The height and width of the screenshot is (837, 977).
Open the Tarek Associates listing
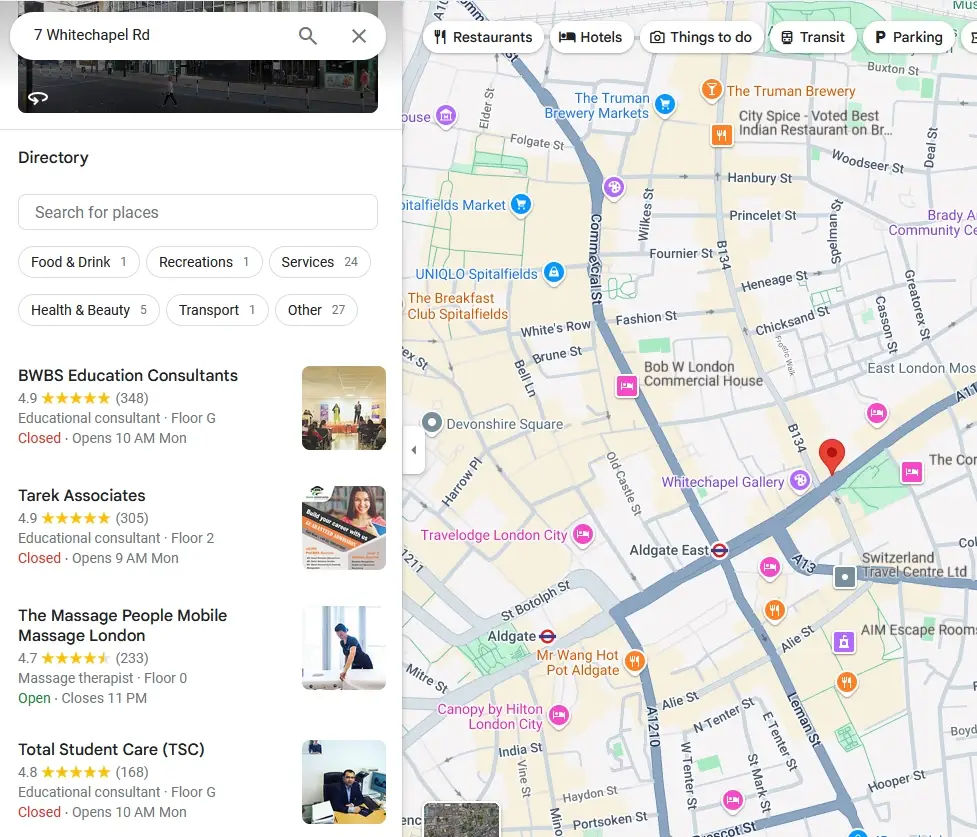click(x=82, y=496)
